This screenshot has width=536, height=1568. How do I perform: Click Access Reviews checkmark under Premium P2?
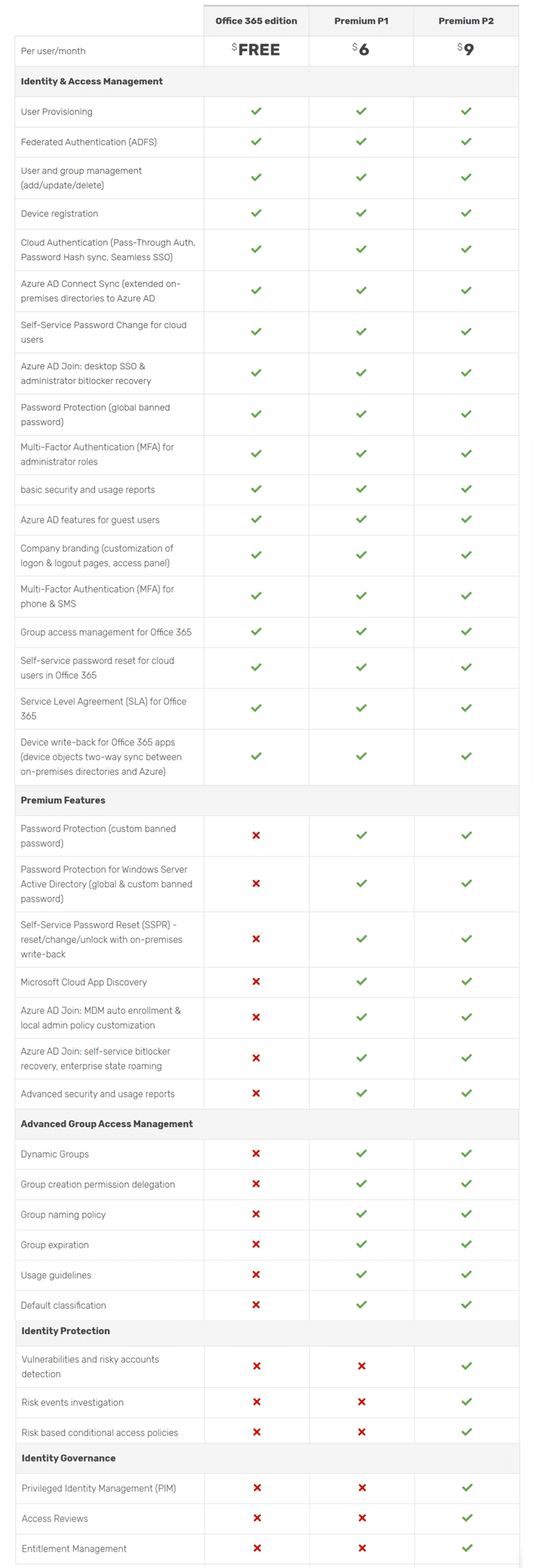click(467, 1517)
